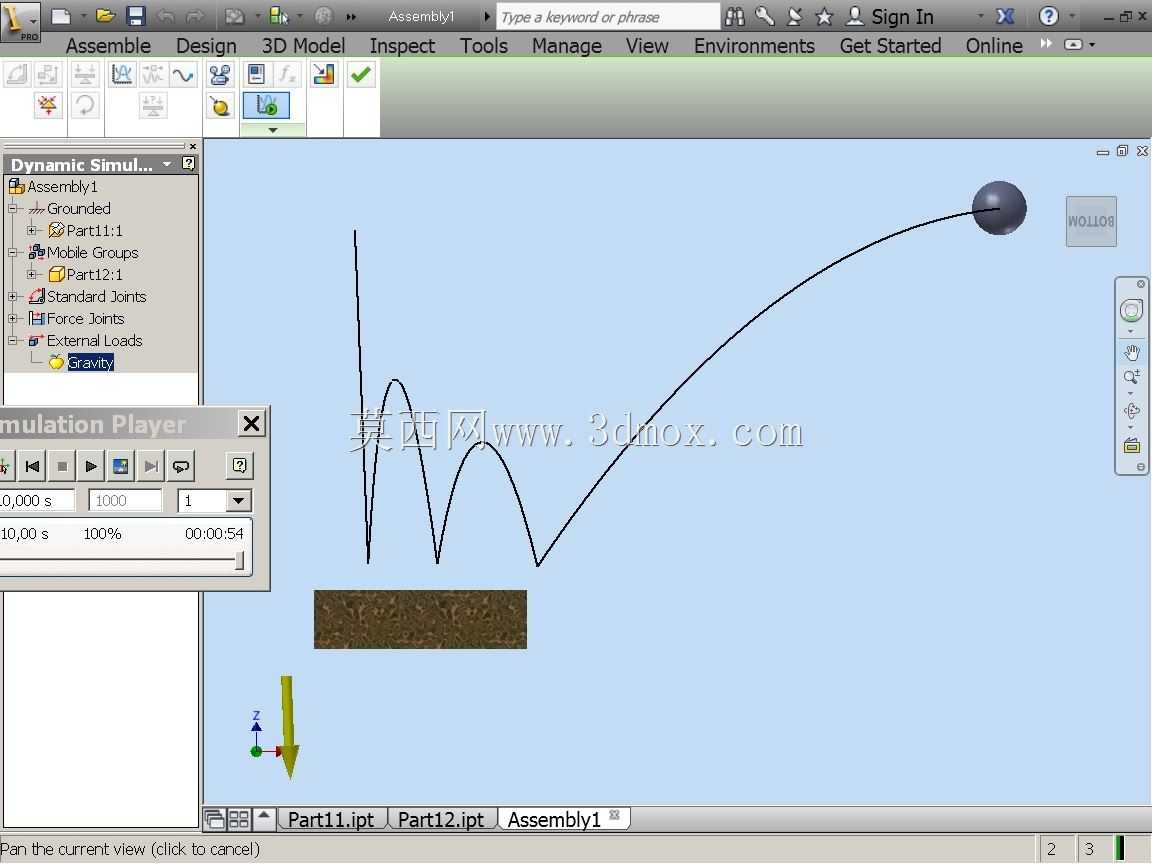Image resolution: width=1152 pixels, height=864 pixels.
Task: Open the Environments ribbon tab
Action: [x=755, y=46]
